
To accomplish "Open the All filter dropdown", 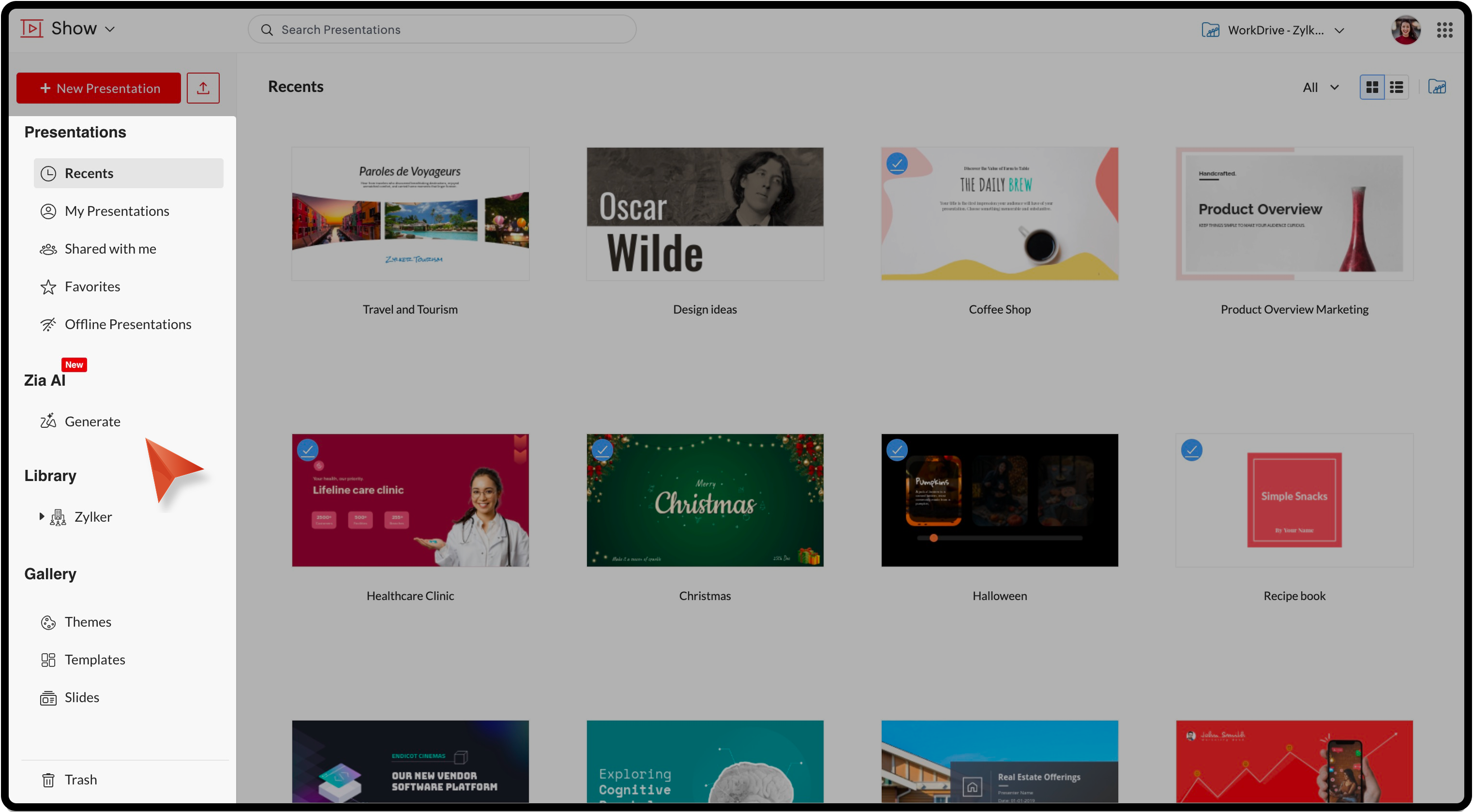I will pos(1320,87).
